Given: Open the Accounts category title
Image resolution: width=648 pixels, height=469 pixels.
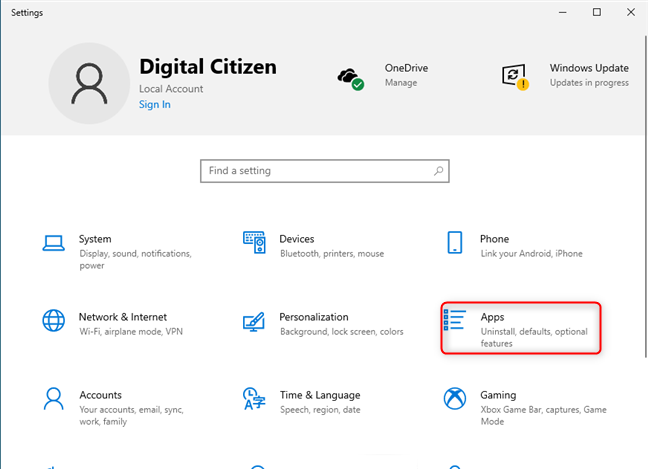Looking at the screenshot, I should (100, 395).
